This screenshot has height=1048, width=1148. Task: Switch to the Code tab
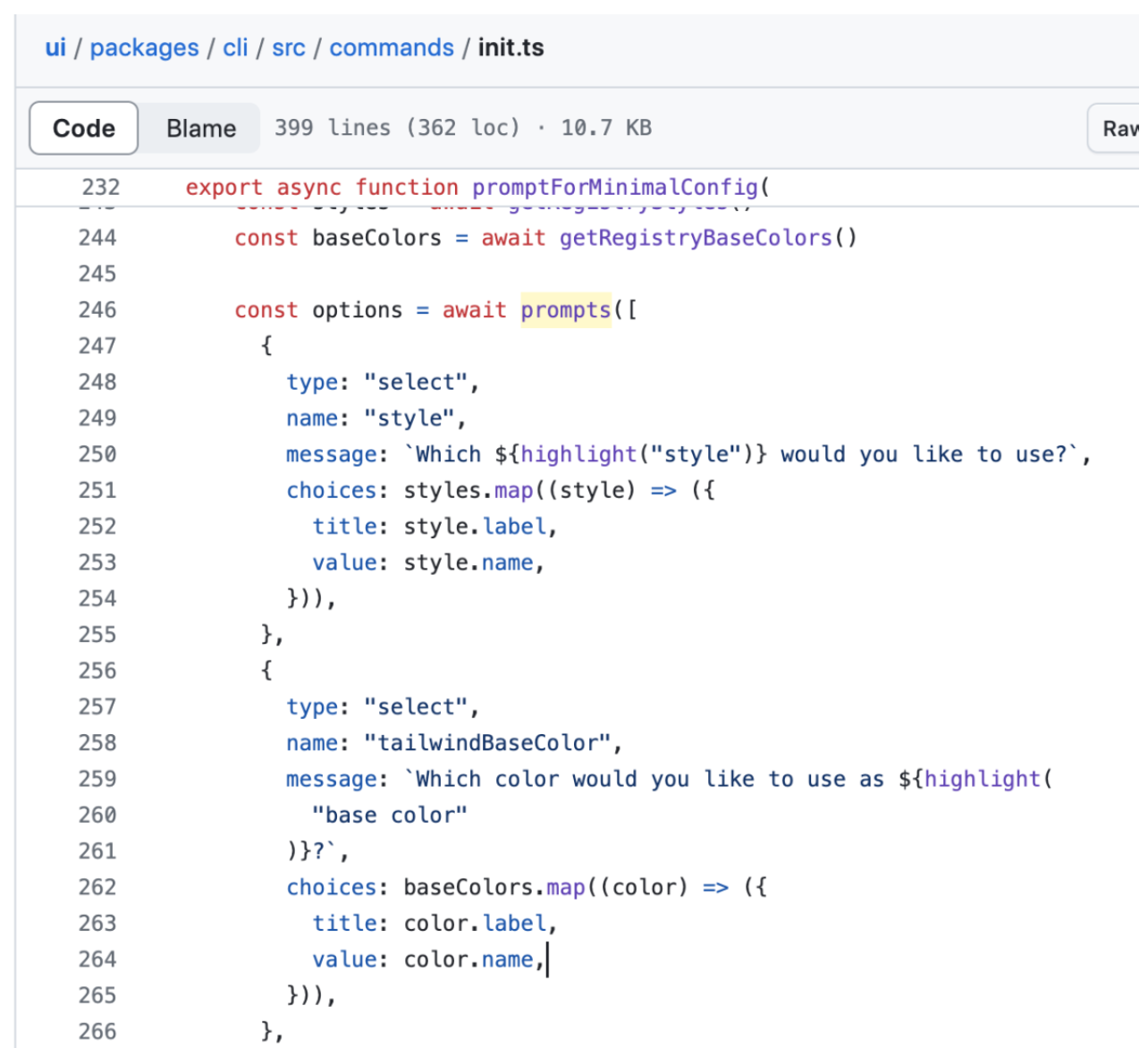84,128
